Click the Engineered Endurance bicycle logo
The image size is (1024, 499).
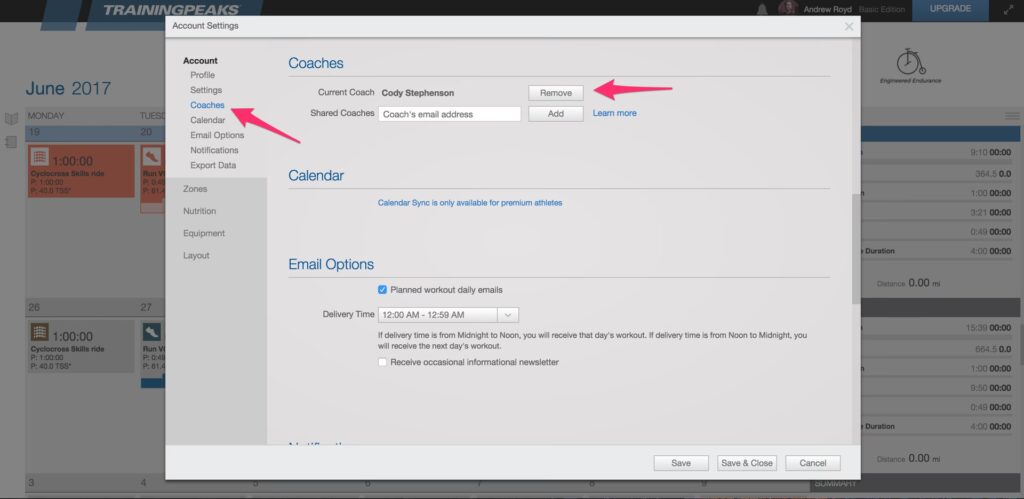pos(910,66)
